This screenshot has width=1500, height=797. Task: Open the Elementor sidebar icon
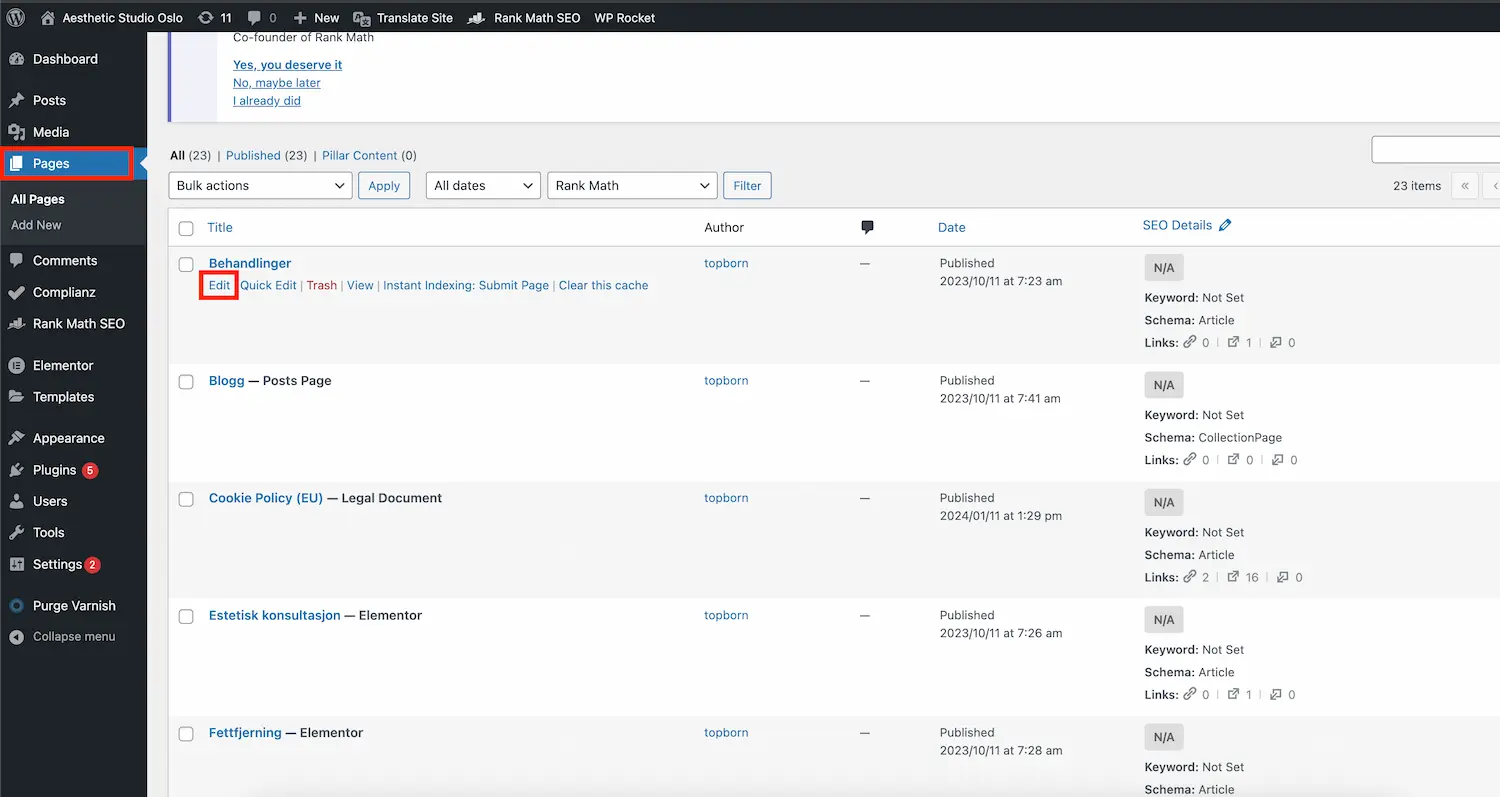16,365
